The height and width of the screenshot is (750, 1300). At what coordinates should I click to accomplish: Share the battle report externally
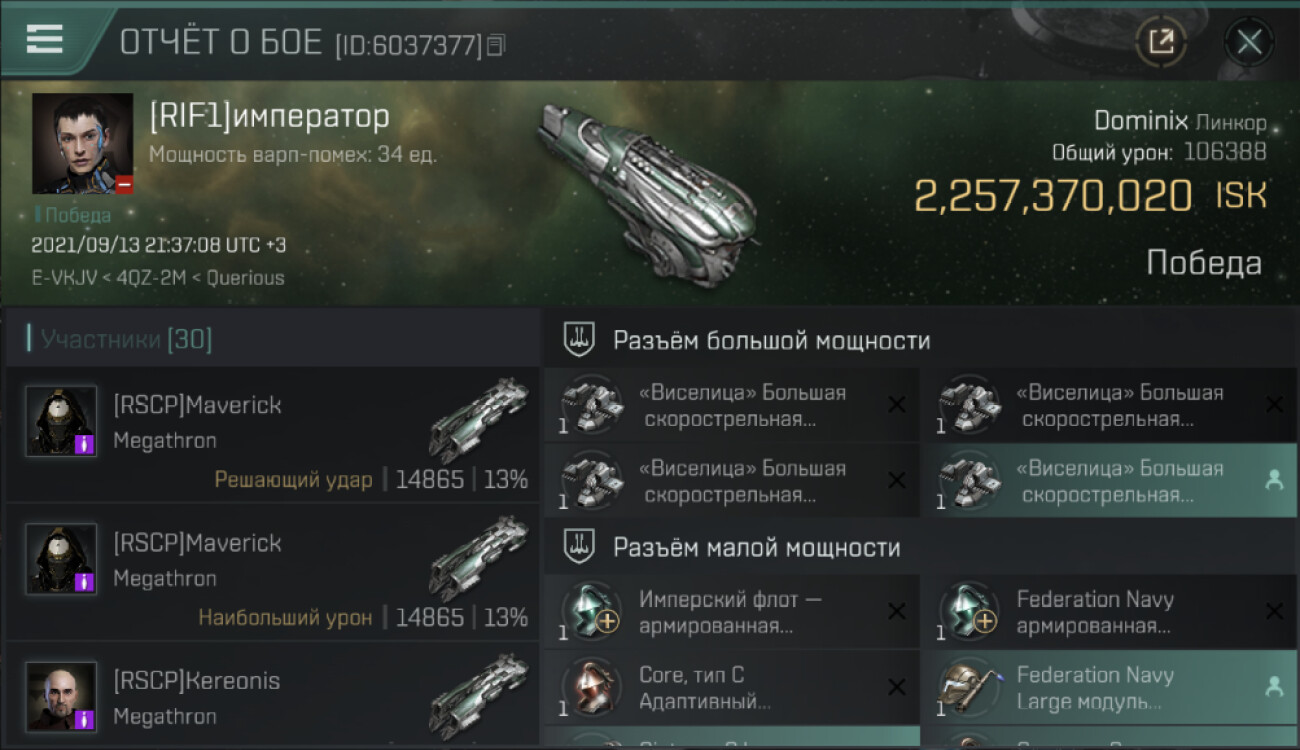(x=1161, y=42)
